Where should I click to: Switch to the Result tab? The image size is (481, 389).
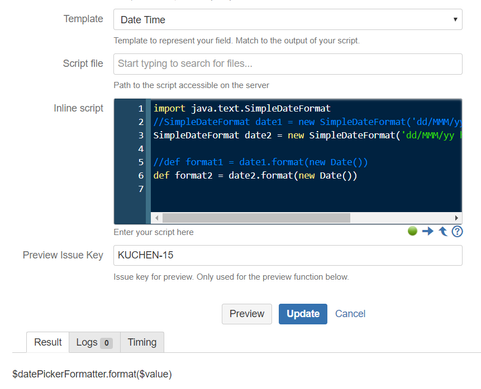coord(48,342)
